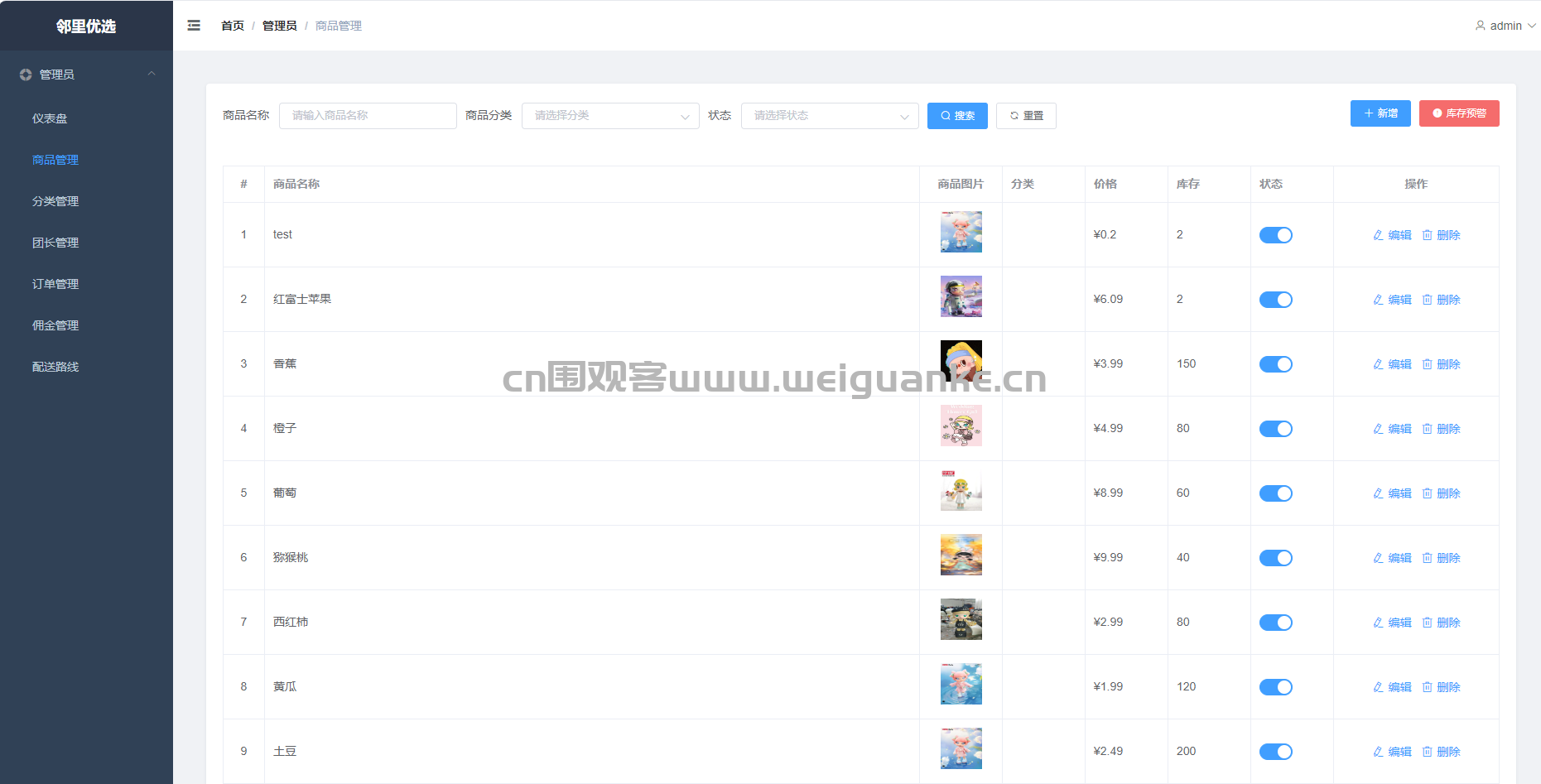Open 订单管理 in the sidebar
This screenshot has width=1541, height=784.
(55, 284)
